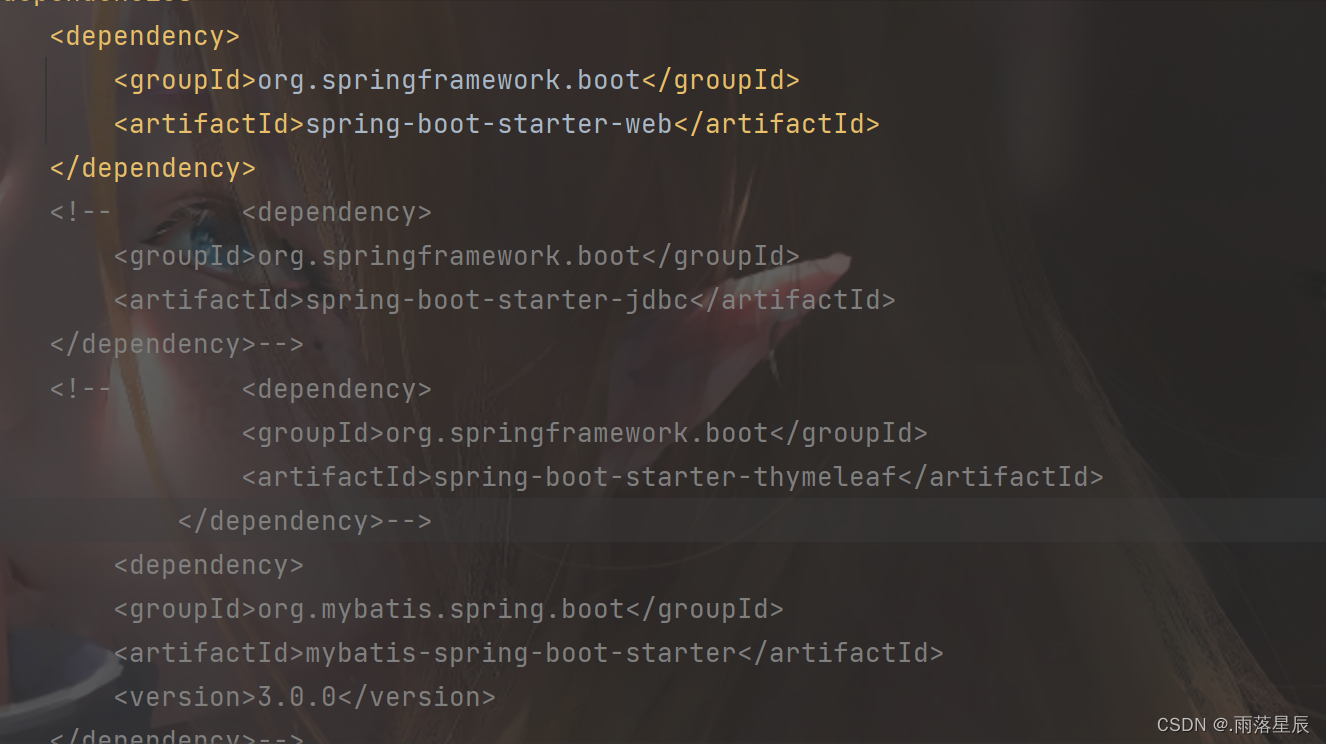Click the version 3.0.0 line
Viewport: 1326px width, 744px height.
pyautogui.click(x=304, y=697)
